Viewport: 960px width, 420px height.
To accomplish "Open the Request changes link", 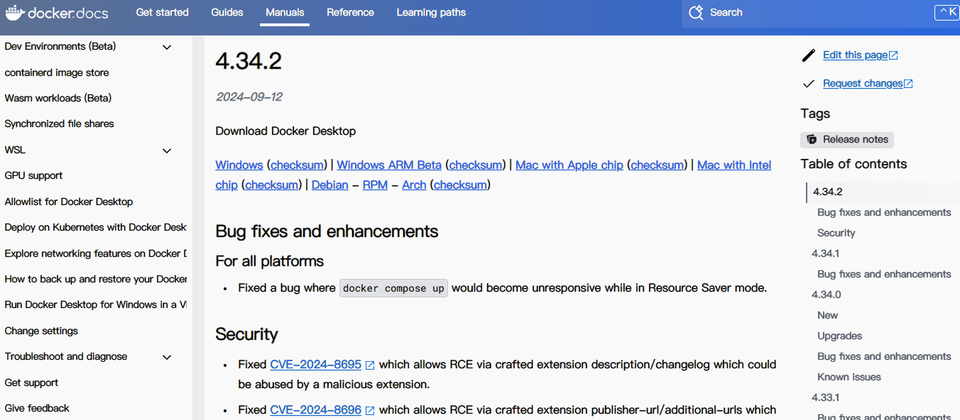I will tap(868, 83).
